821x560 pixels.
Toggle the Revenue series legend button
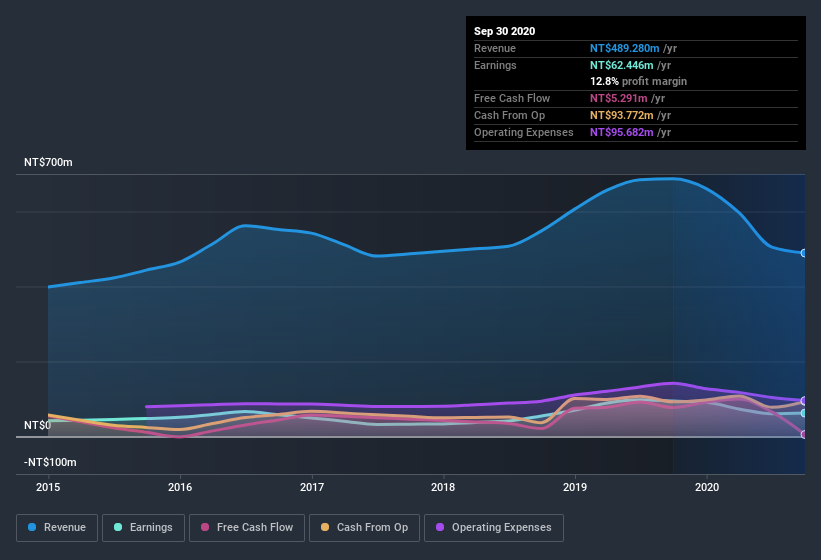coord(58,527)
